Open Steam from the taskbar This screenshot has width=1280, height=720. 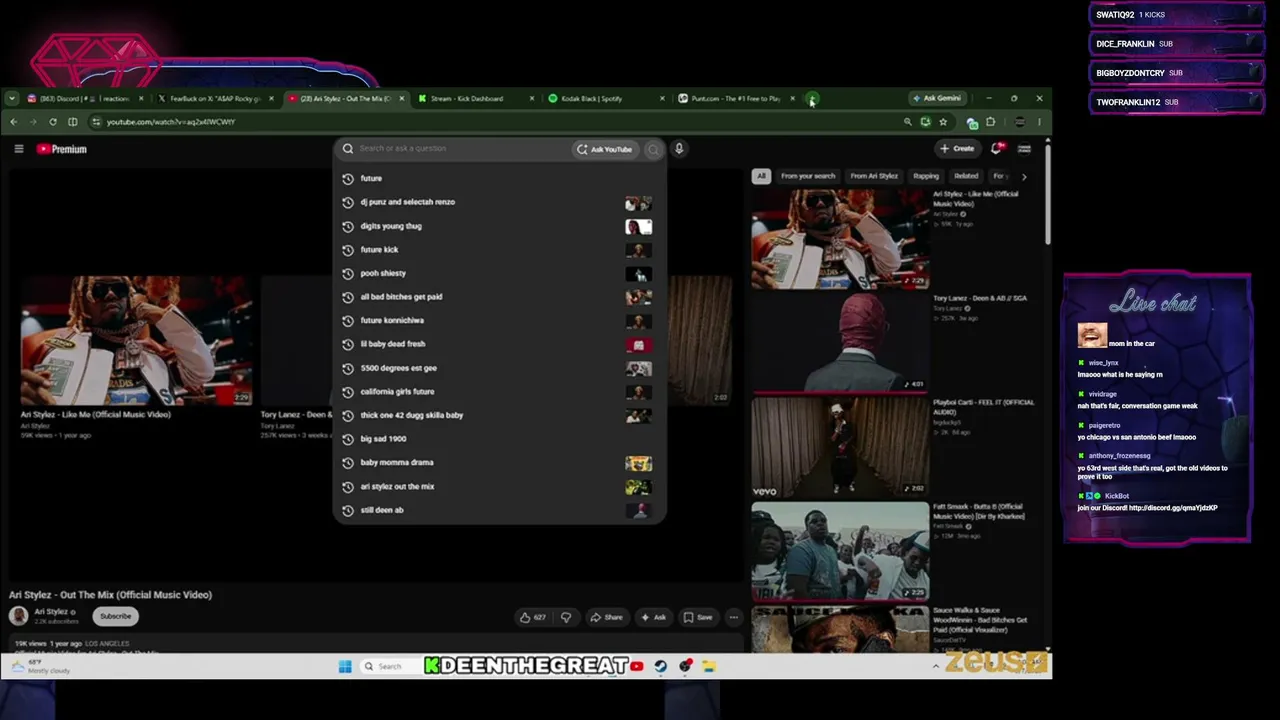point(661,666)
